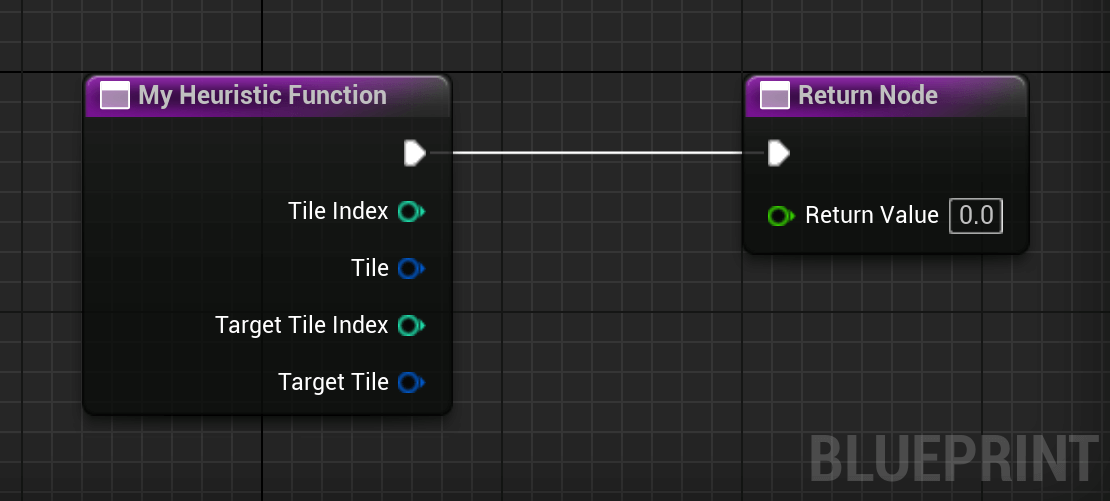Click the Return Node execution input pin
1110x501 pixels.
779,153
